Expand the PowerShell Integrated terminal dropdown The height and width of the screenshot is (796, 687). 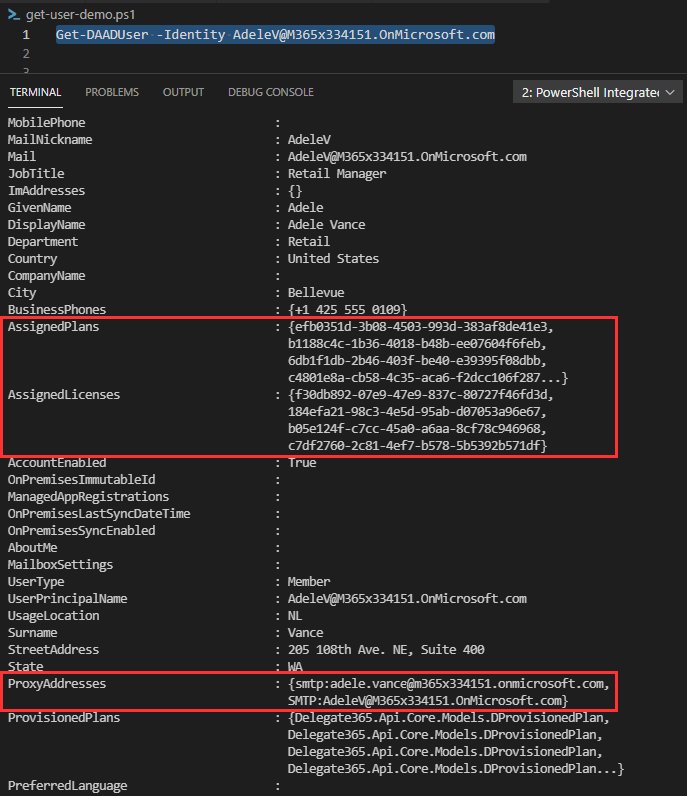[x=597, y=92]
